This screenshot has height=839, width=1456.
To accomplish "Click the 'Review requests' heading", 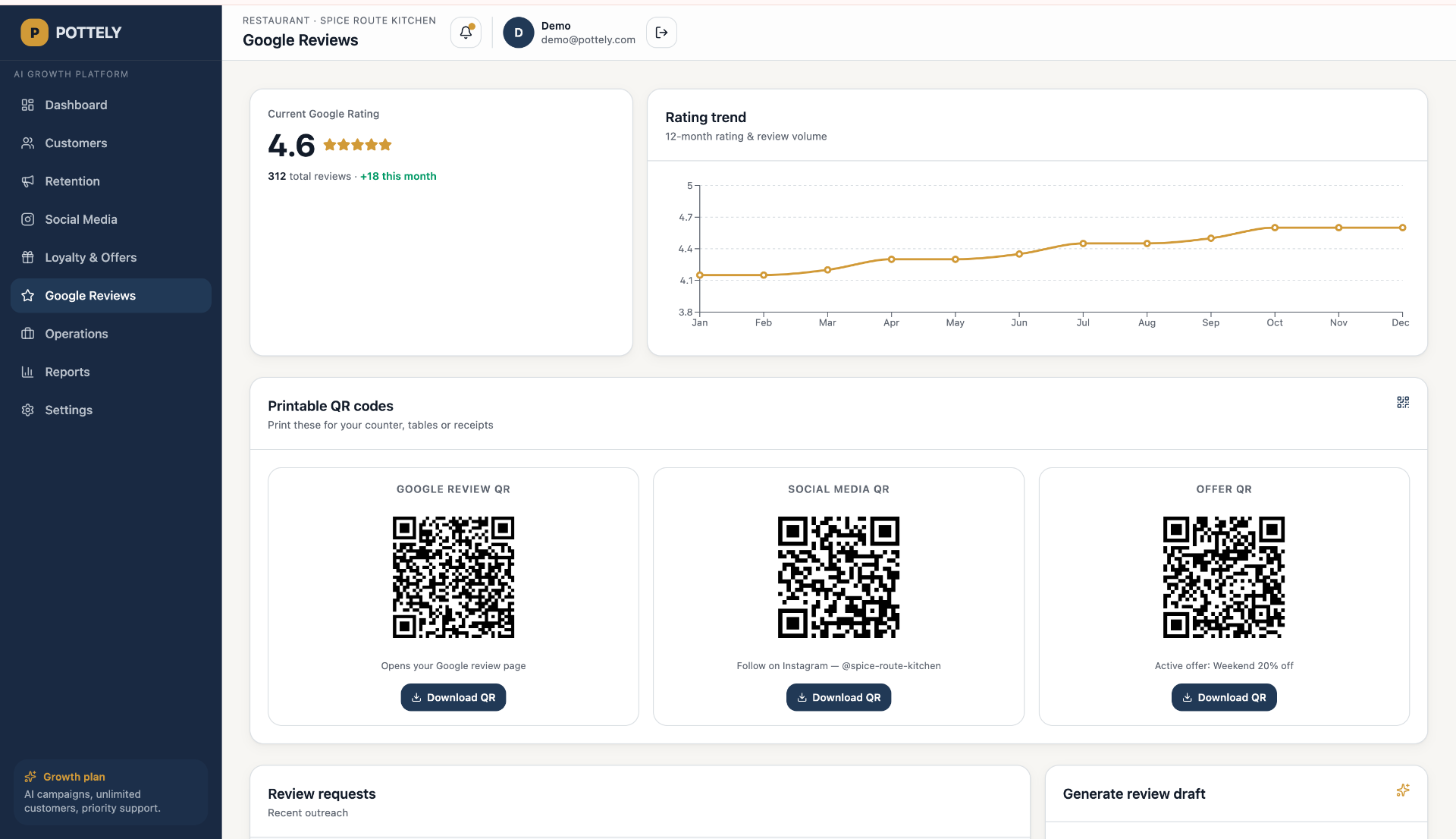I will pos(322,793).
